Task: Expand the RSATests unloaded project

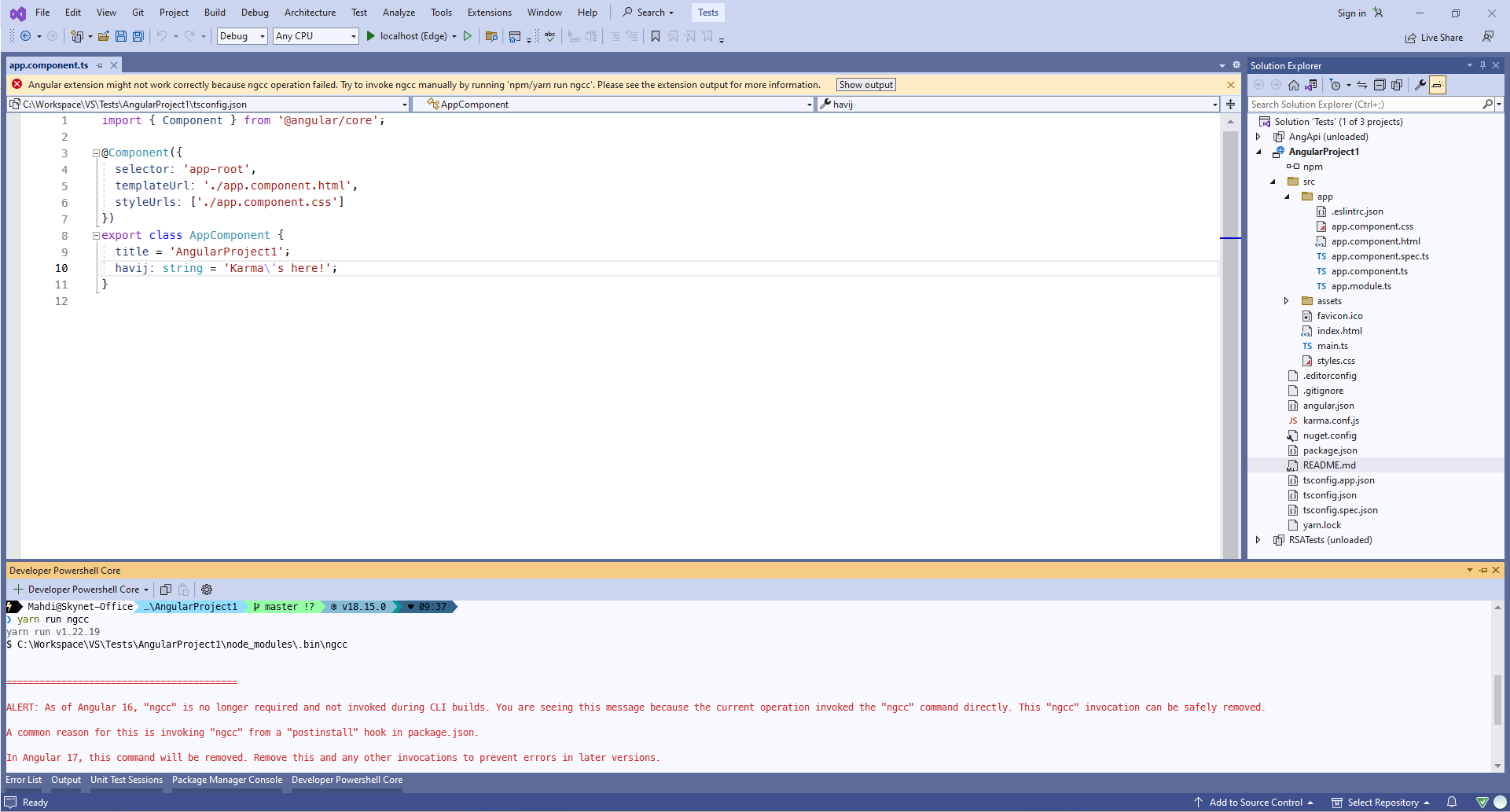Action: pyautogui.click(x=1258, y=540)
